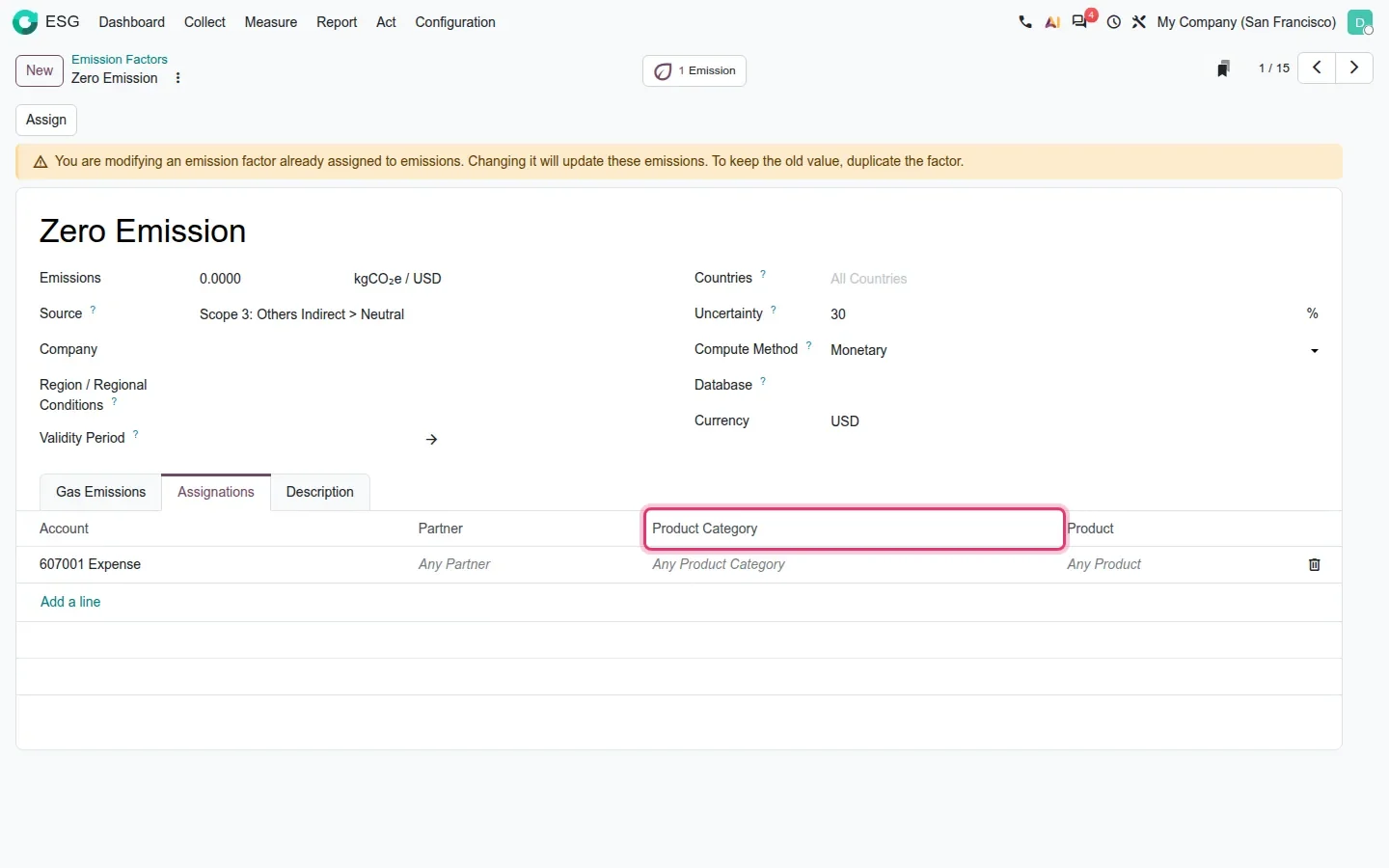This screenshot has height=868, width=1389.
Task: Click the ESG app name text
Action: [63, 21]
